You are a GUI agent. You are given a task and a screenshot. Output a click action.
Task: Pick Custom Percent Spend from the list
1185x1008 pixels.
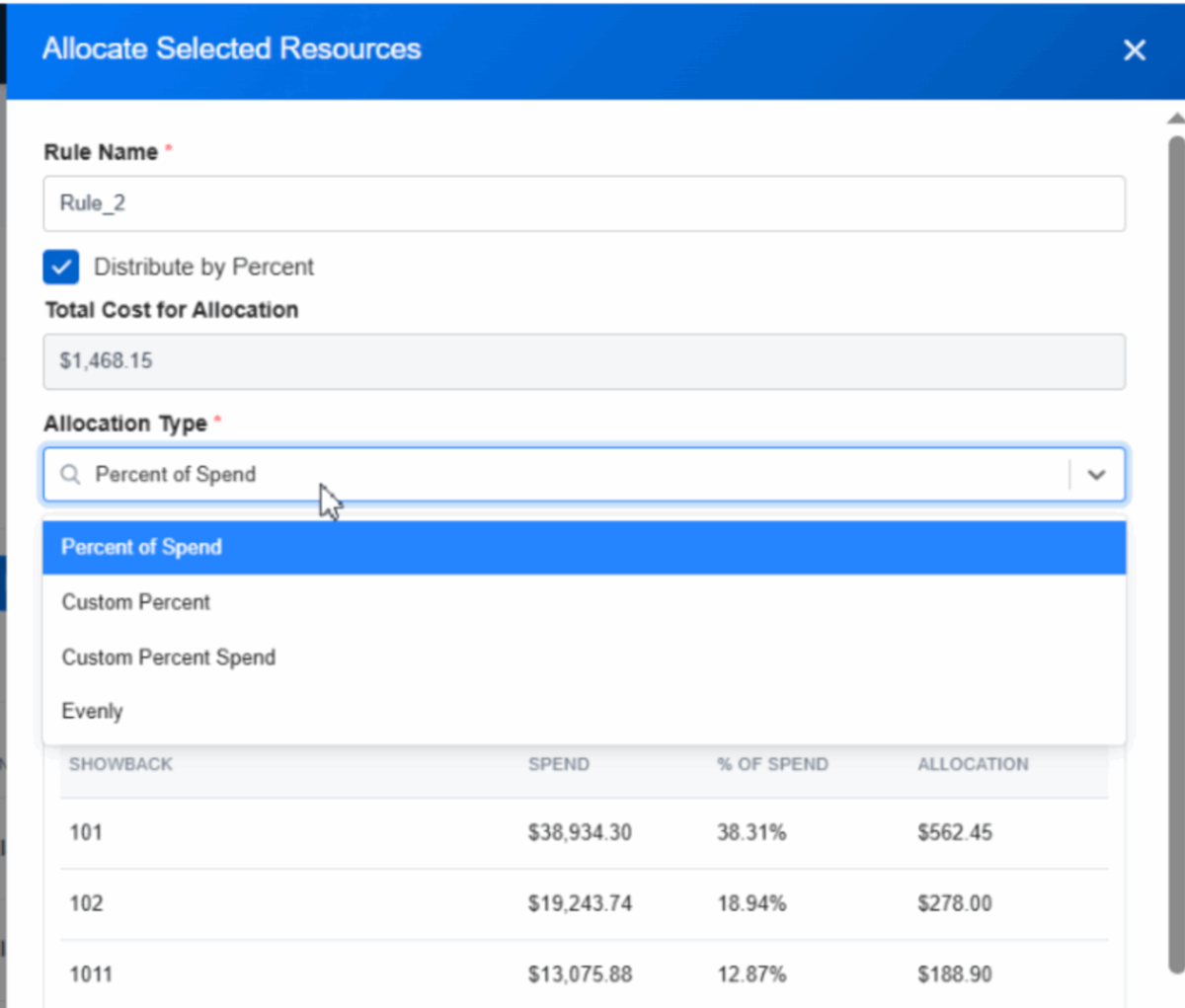pyautogui.click(x=584, y=658)
